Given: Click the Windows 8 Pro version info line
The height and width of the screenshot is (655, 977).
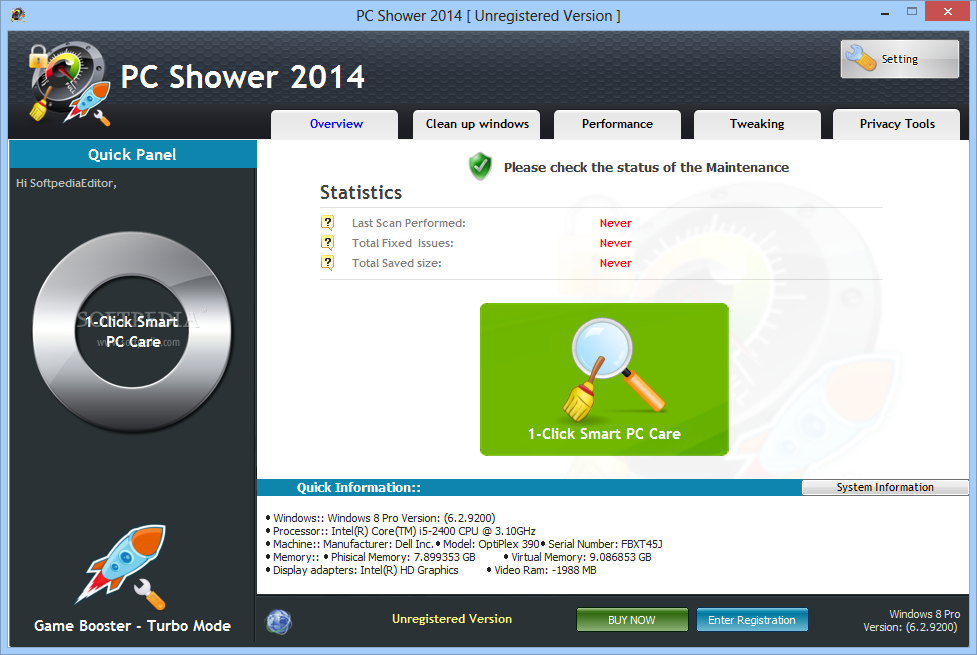Looking at the screenshot, I should pos(381,518).
